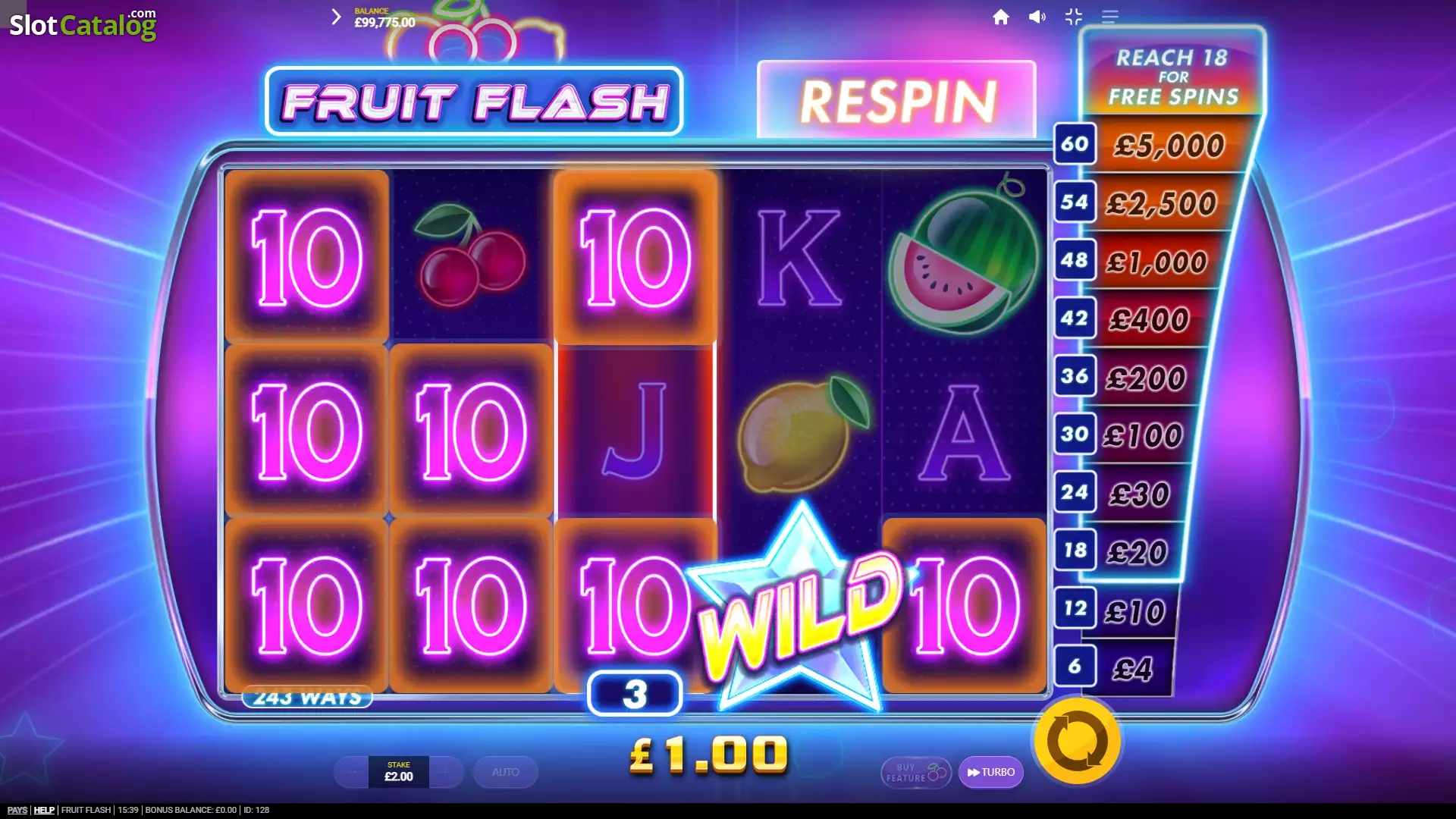Screen dimensions: 1456x819
Task: Click the watermelon symbol on the reels
Action: point(965,256)
